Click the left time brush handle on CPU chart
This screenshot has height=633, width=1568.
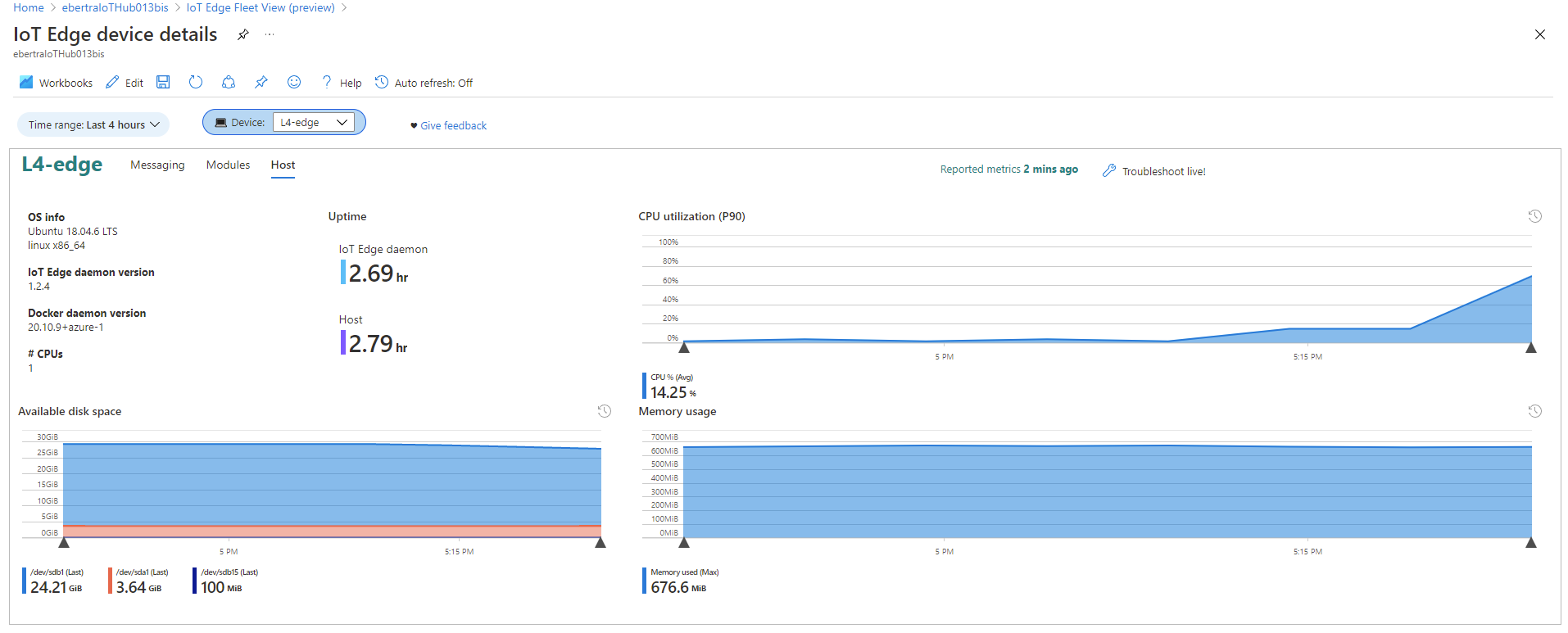point(684,347)
